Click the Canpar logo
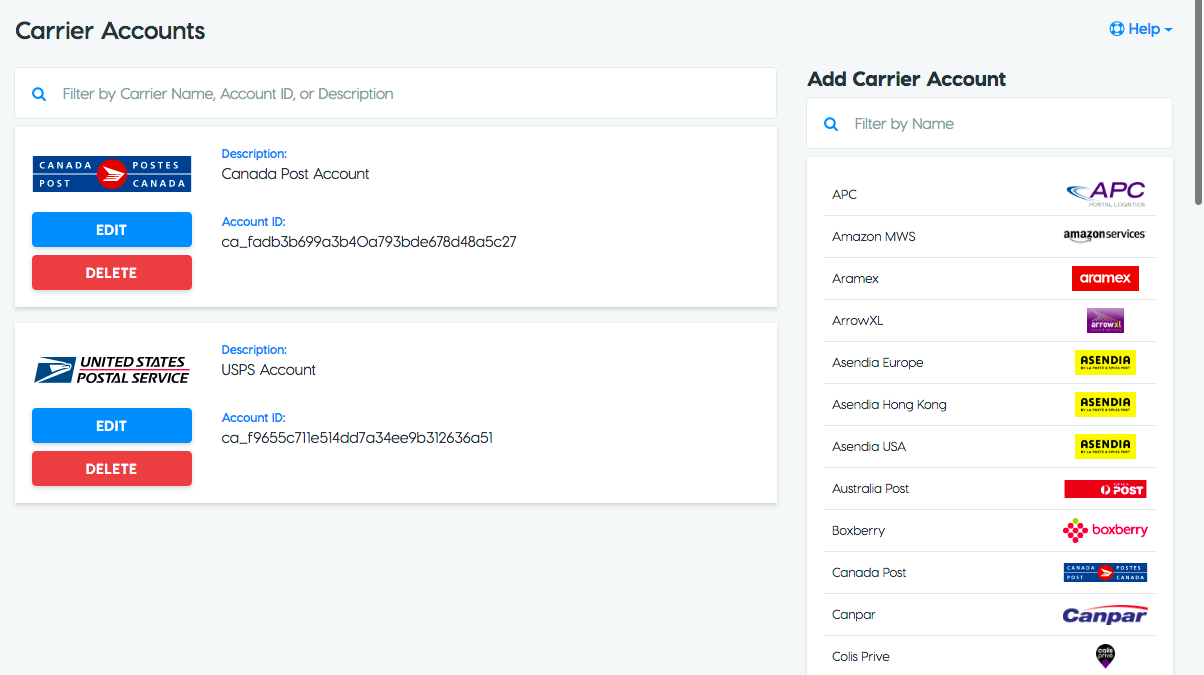Image resolution: width=1204 pixels, height=675 pixels. pos(1105,614)
